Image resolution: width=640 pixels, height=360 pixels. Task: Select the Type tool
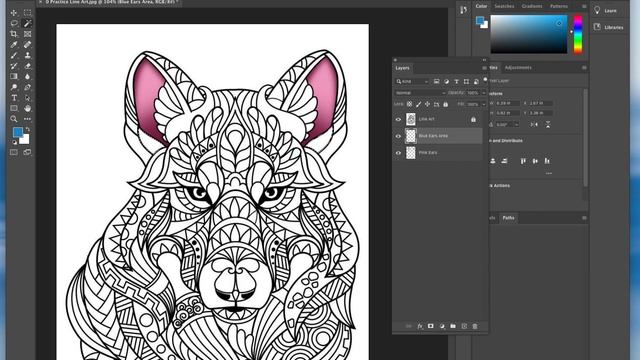click(14, 98)
